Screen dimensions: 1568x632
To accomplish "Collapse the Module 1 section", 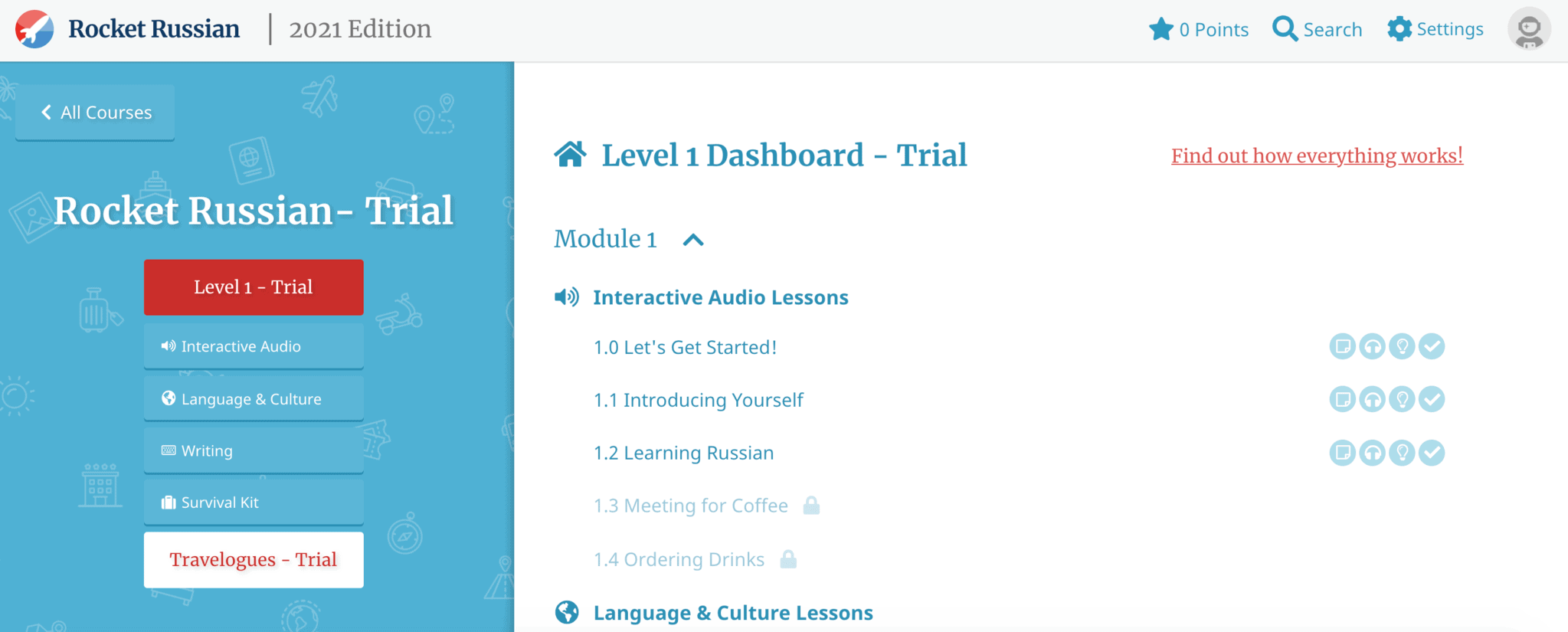I will (x=693, y=240).
